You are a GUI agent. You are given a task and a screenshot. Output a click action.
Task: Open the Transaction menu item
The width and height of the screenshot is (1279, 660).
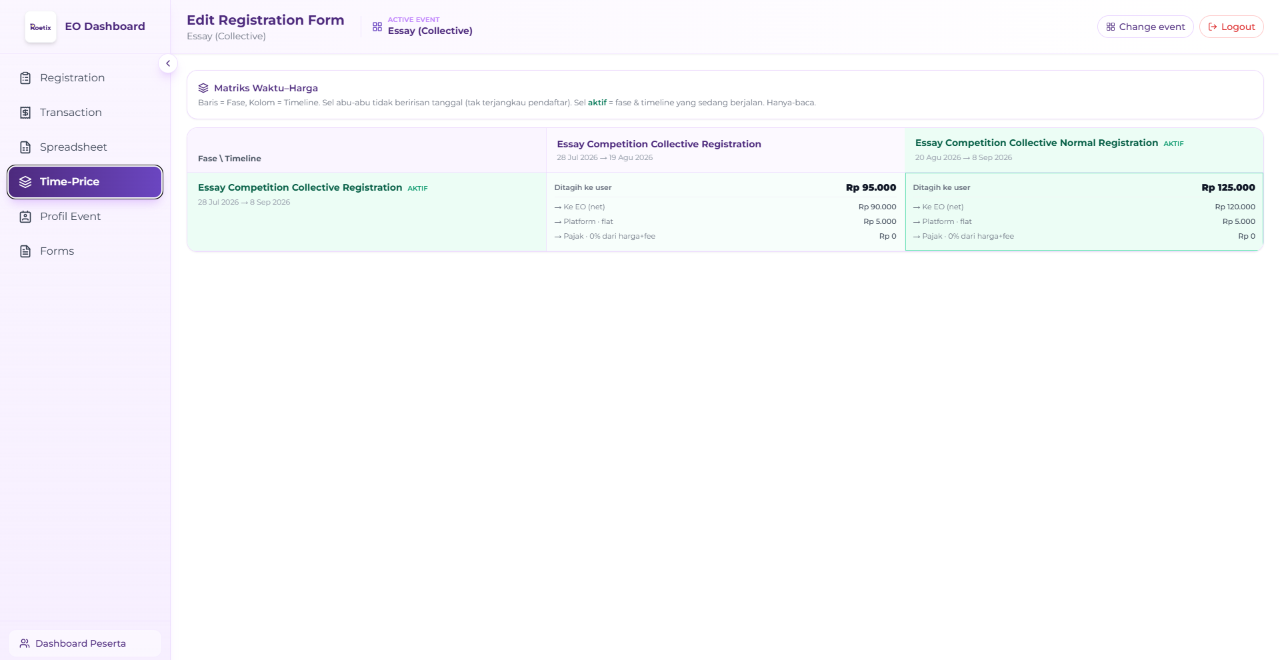(85, 113)
